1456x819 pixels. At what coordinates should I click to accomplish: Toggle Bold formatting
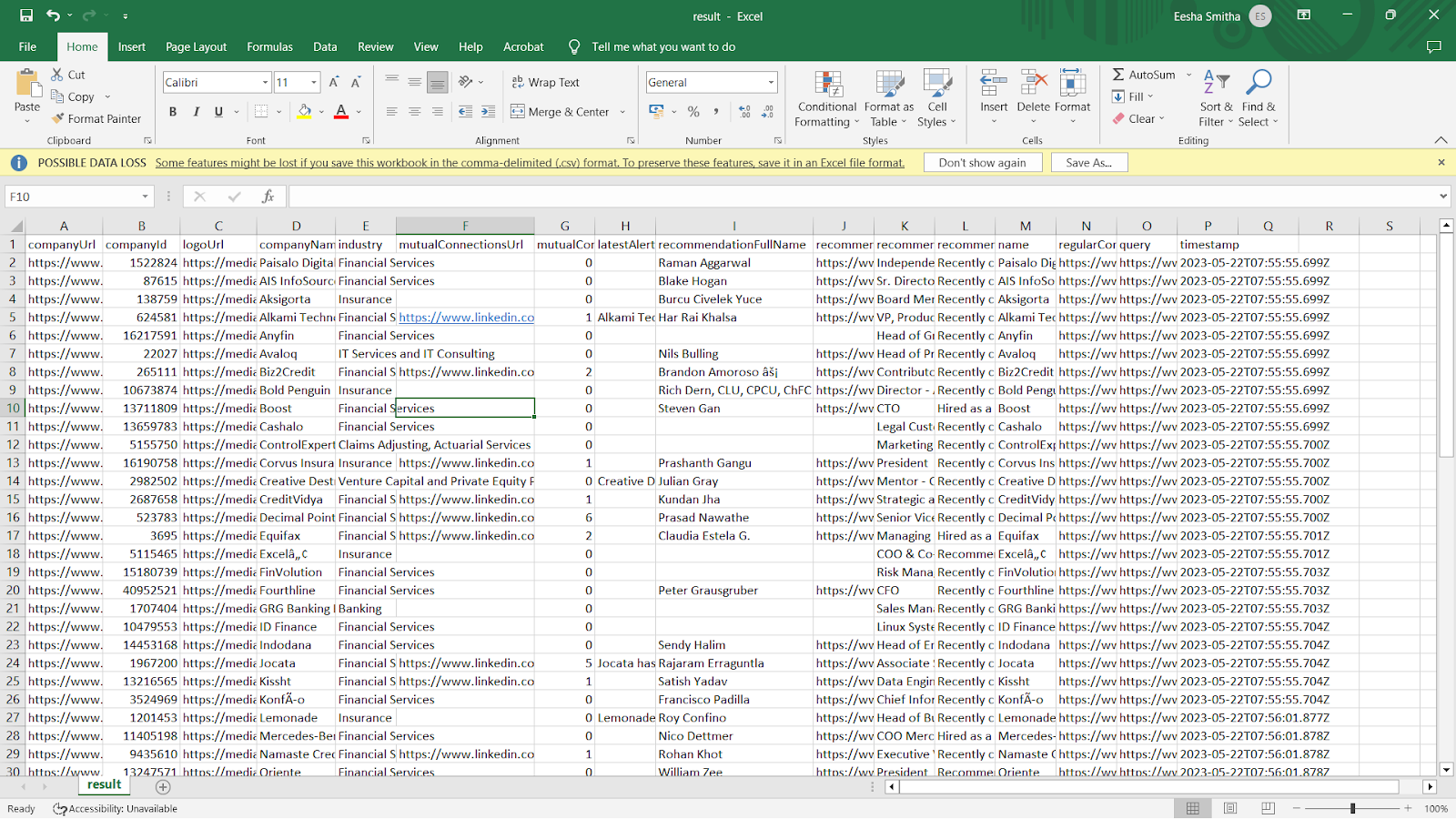tap(173, 112)
